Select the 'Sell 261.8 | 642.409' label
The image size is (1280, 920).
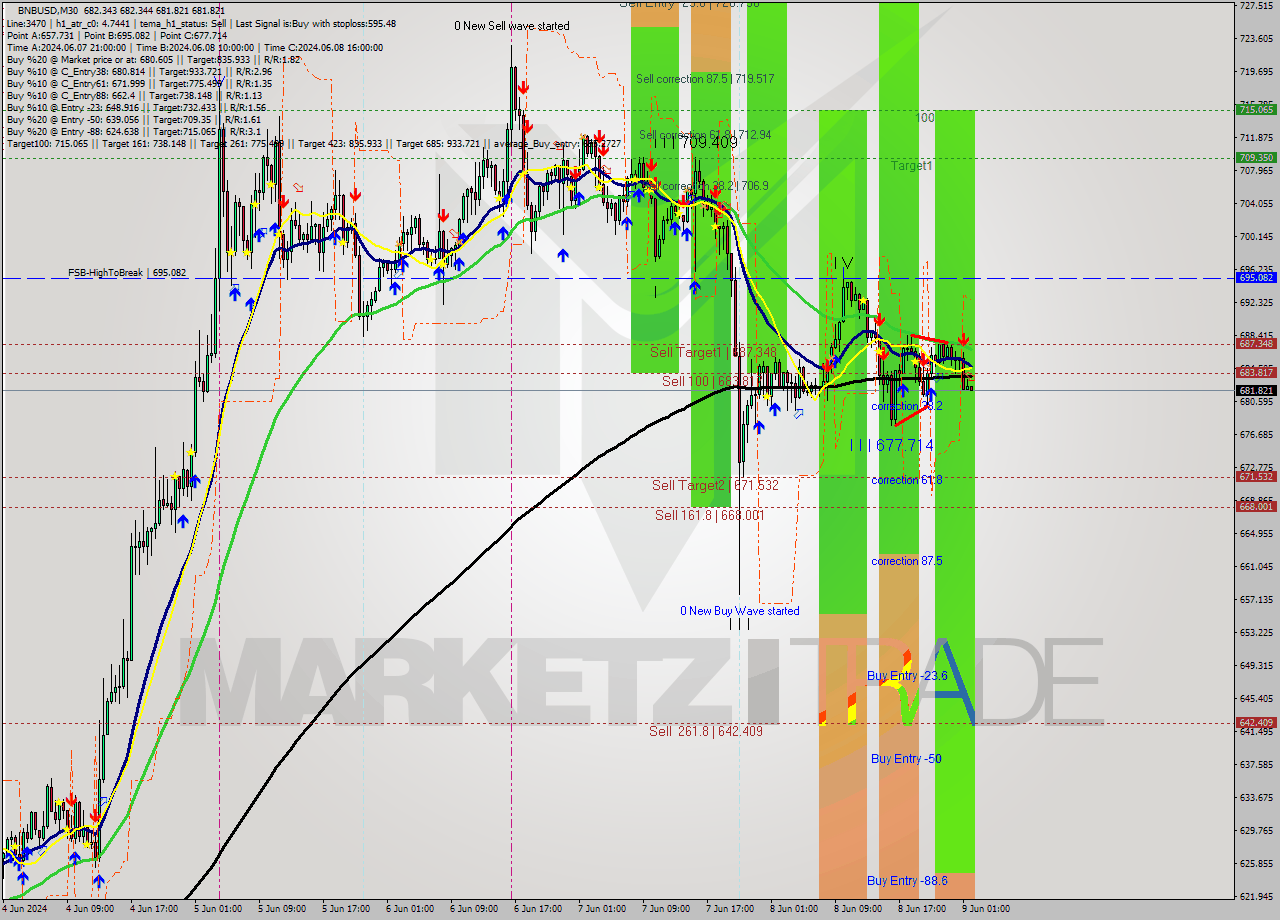coord(706,731)
